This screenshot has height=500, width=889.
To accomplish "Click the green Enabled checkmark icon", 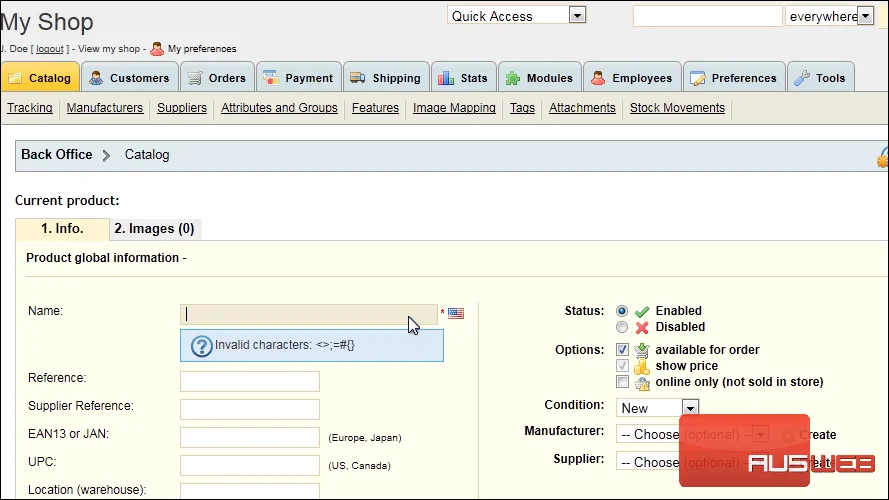I will pos(642,311).
